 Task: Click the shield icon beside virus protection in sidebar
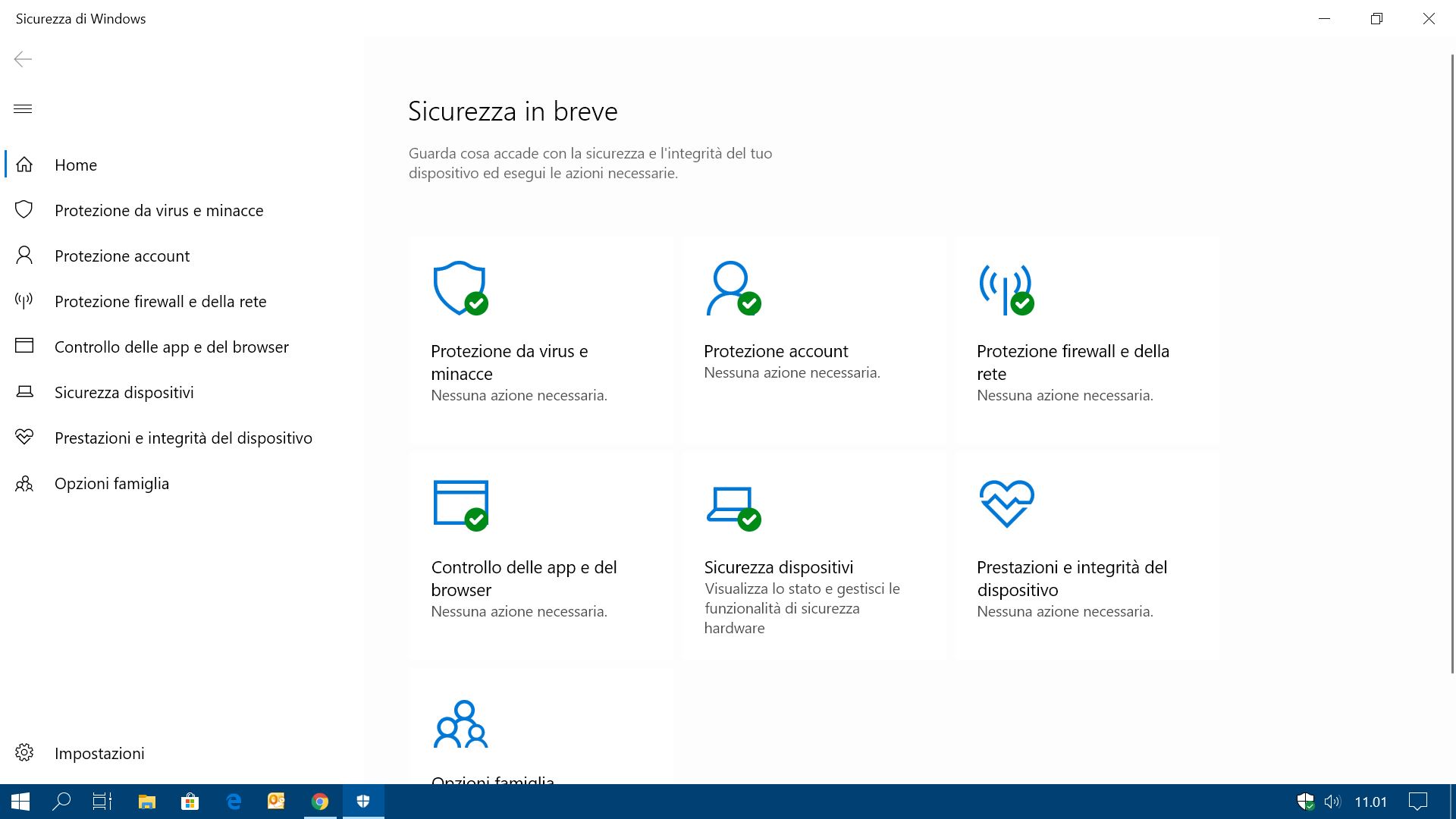[24, 210]
